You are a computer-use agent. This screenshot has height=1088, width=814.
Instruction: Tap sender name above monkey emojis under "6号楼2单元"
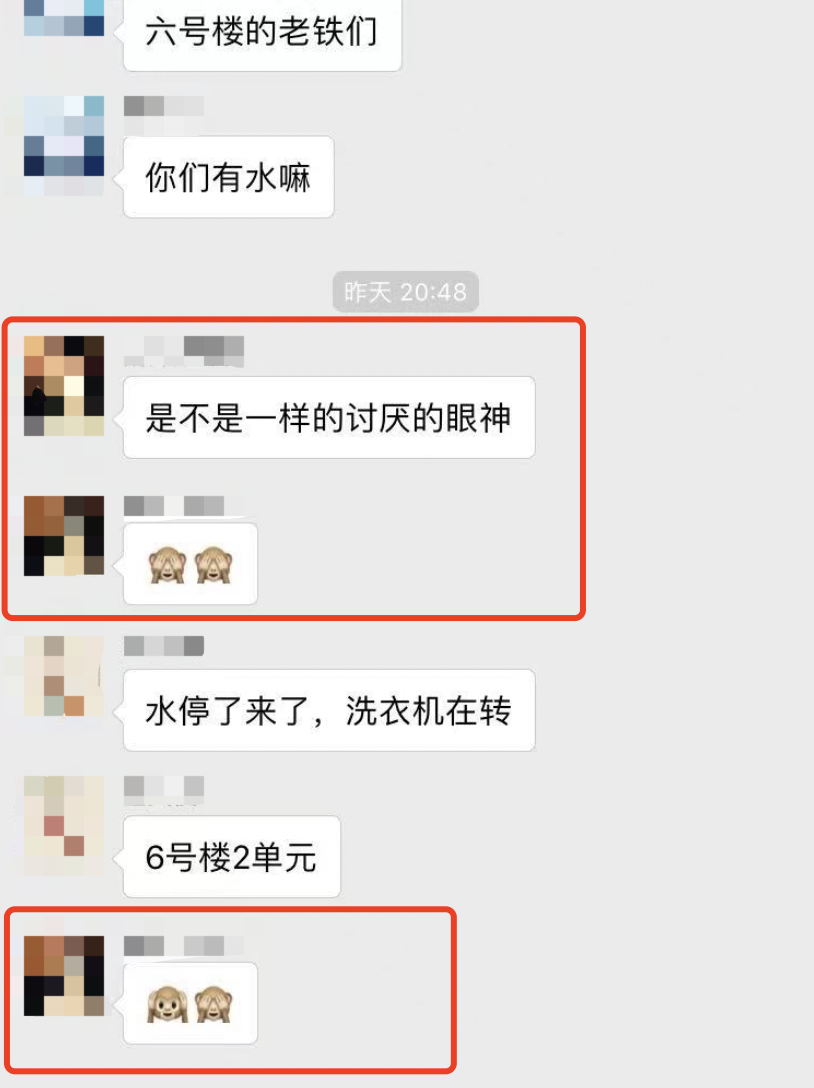184,946
